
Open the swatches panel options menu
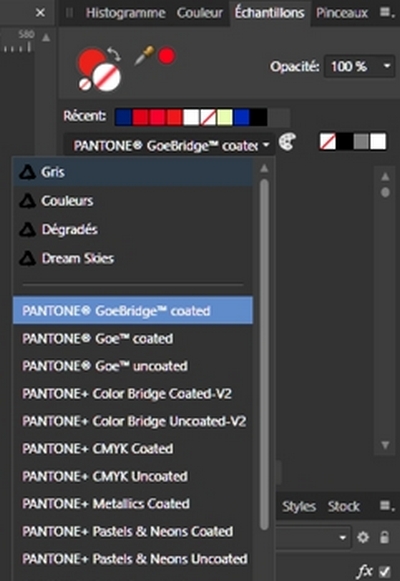tap(387, 13)
